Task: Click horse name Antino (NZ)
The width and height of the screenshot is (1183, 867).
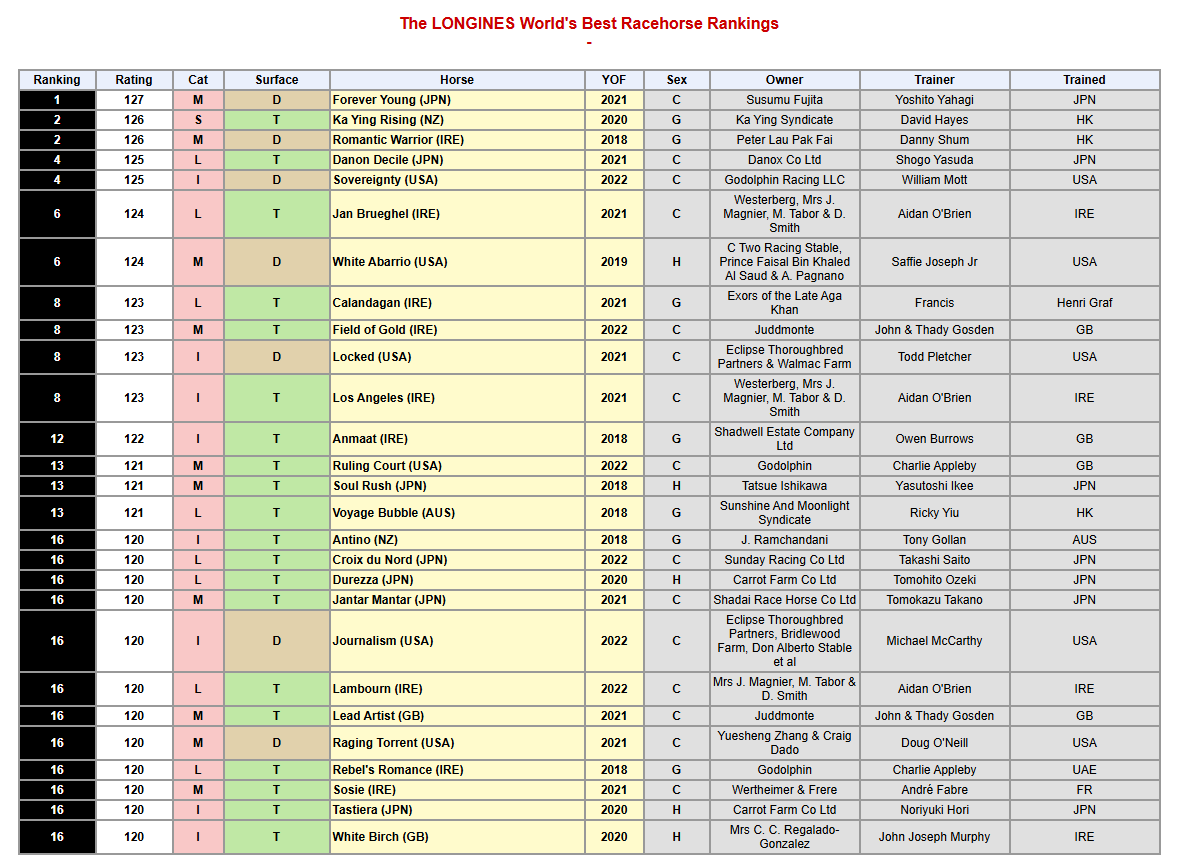Action: 365,540
